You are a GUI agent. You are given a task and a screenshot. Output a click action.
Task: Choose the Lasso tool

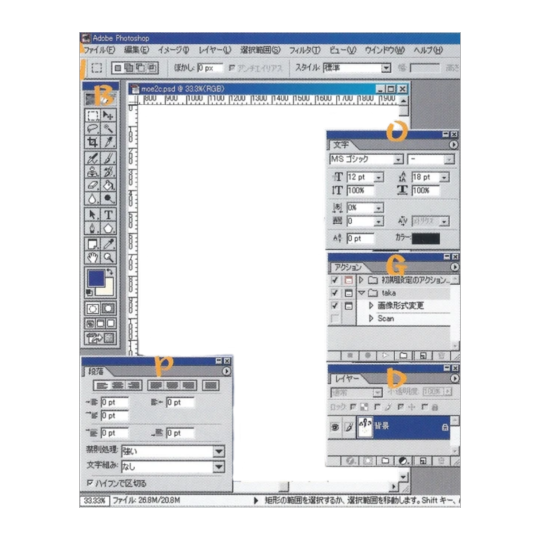point(92,129)
